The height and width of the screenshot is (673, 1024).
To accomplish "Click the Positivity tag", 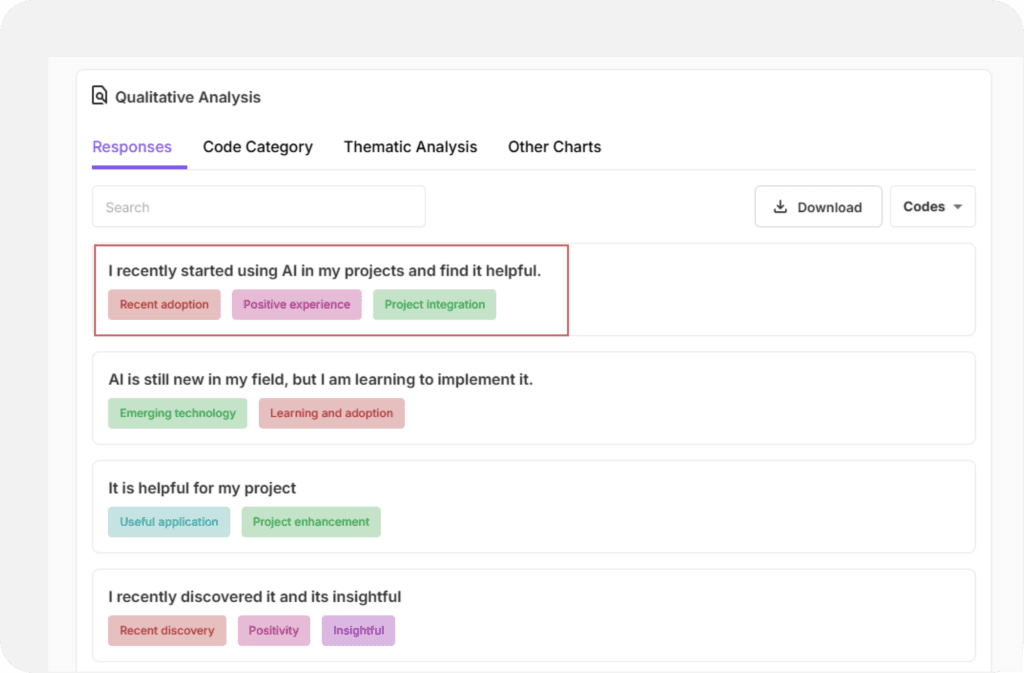I will pyautogui.click(x=273, y=631).
